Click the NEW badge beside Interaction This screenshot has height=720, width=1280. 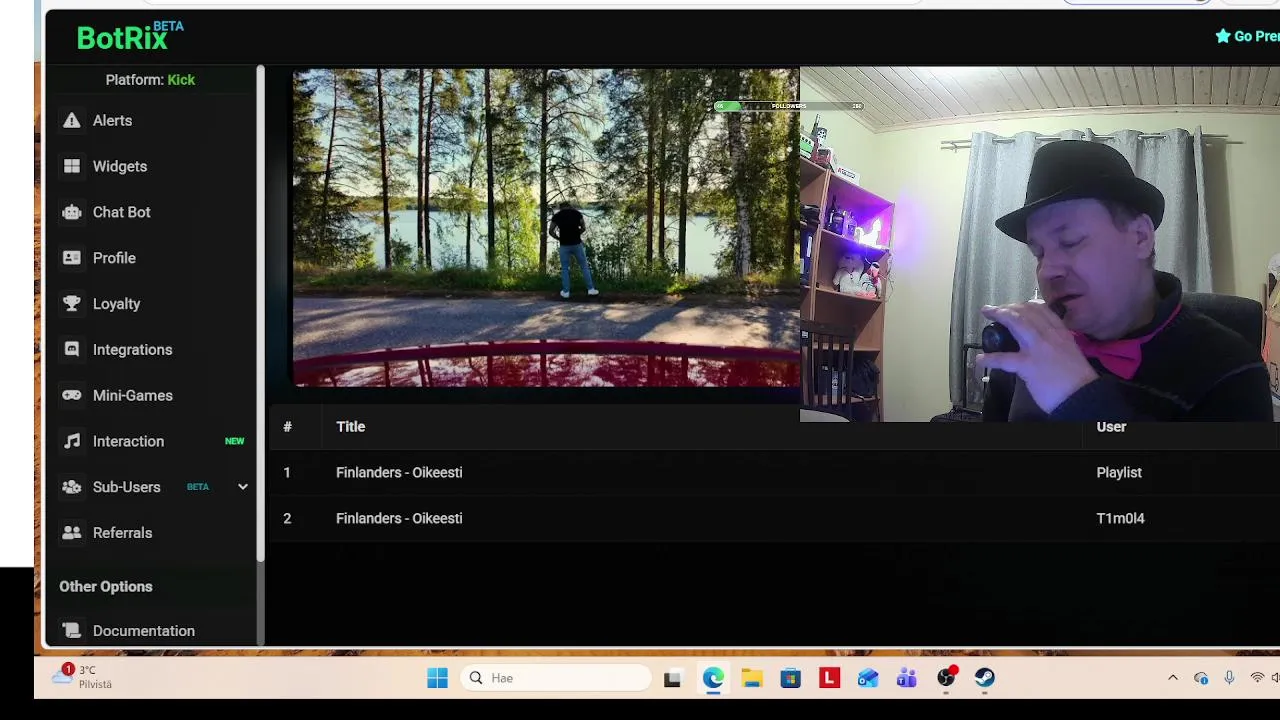click(234, 441)
